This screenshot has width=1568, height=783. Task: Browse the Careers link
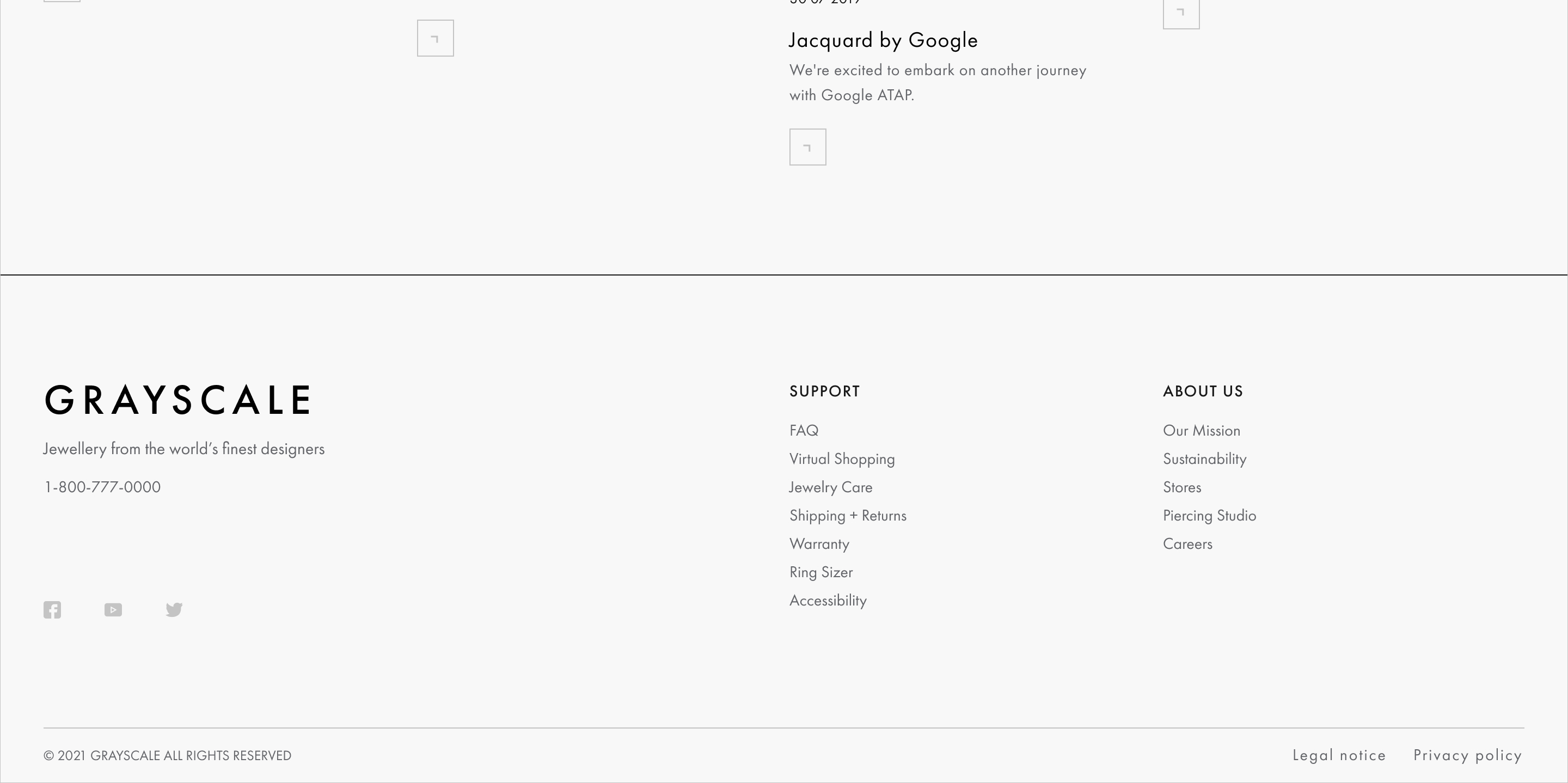pos(1187,544)
